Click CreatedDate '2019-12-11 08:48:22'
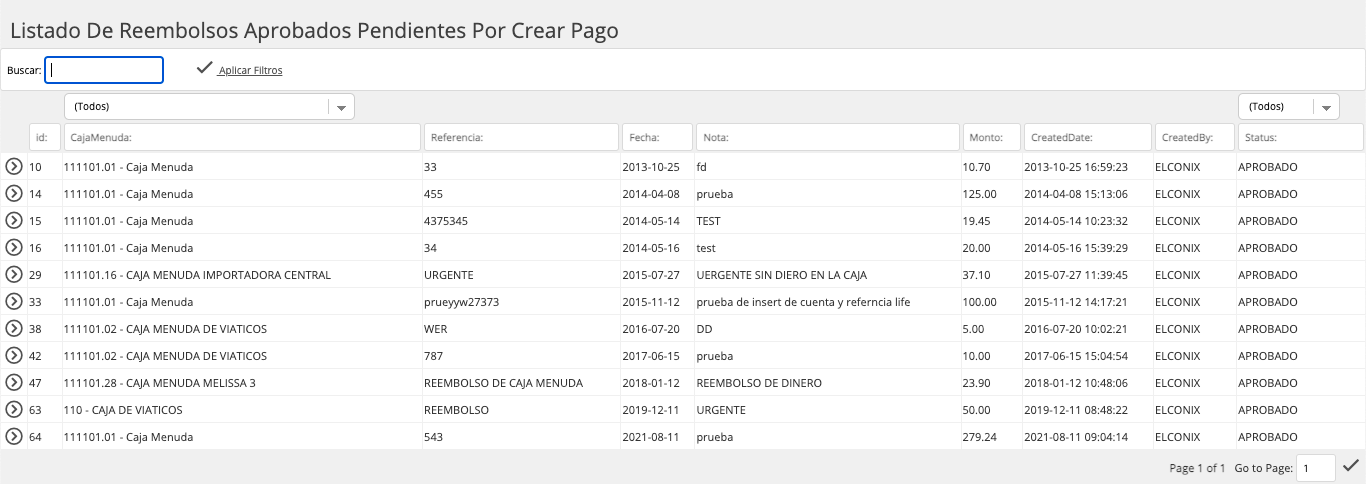The image size is (1366, 484). (x=1076, y=410)
